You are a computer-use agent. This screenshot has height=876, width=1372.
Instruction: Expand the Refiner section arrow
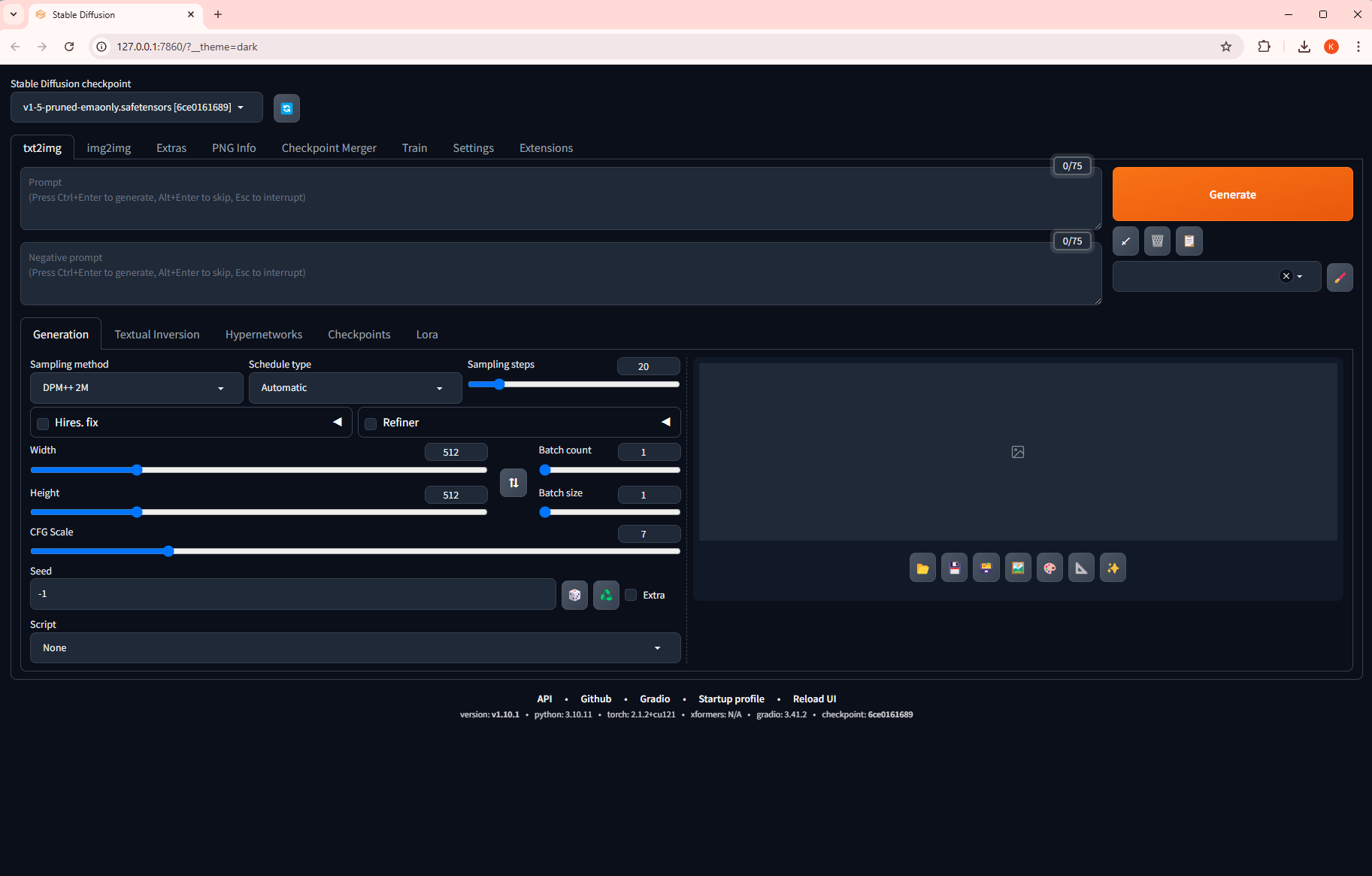pyautogui.click(x=665, y=422)
